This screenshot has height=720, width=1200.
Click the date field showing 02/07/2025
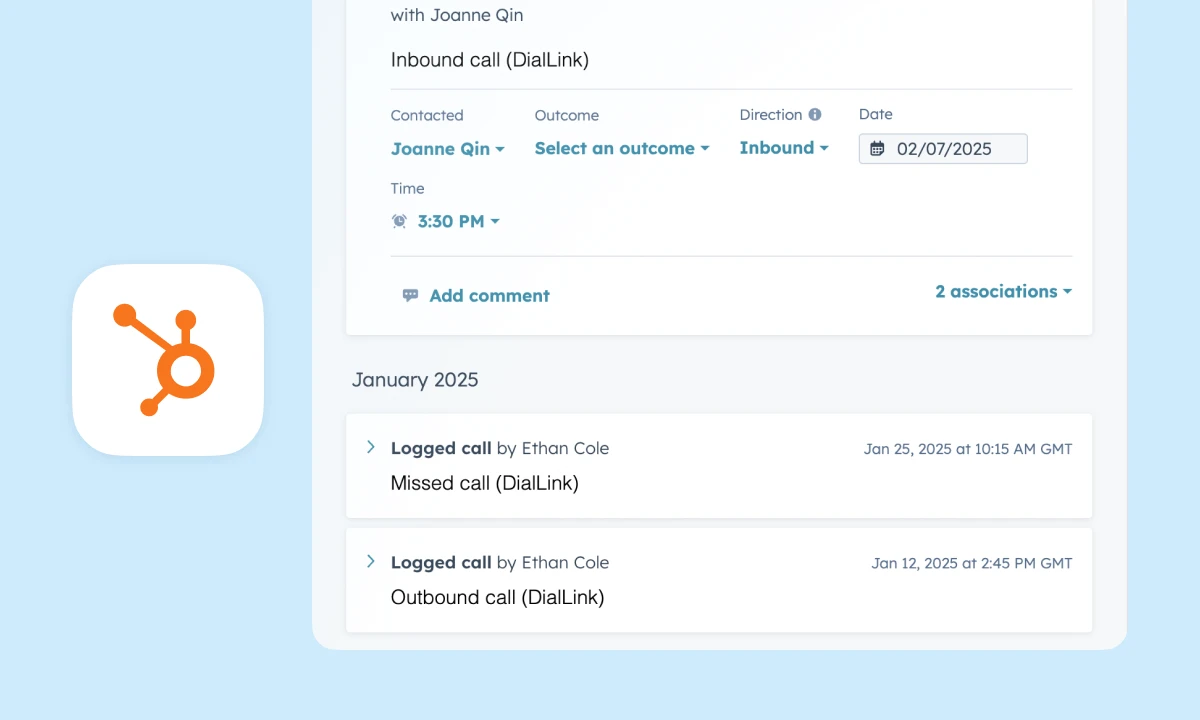point(943,149)
